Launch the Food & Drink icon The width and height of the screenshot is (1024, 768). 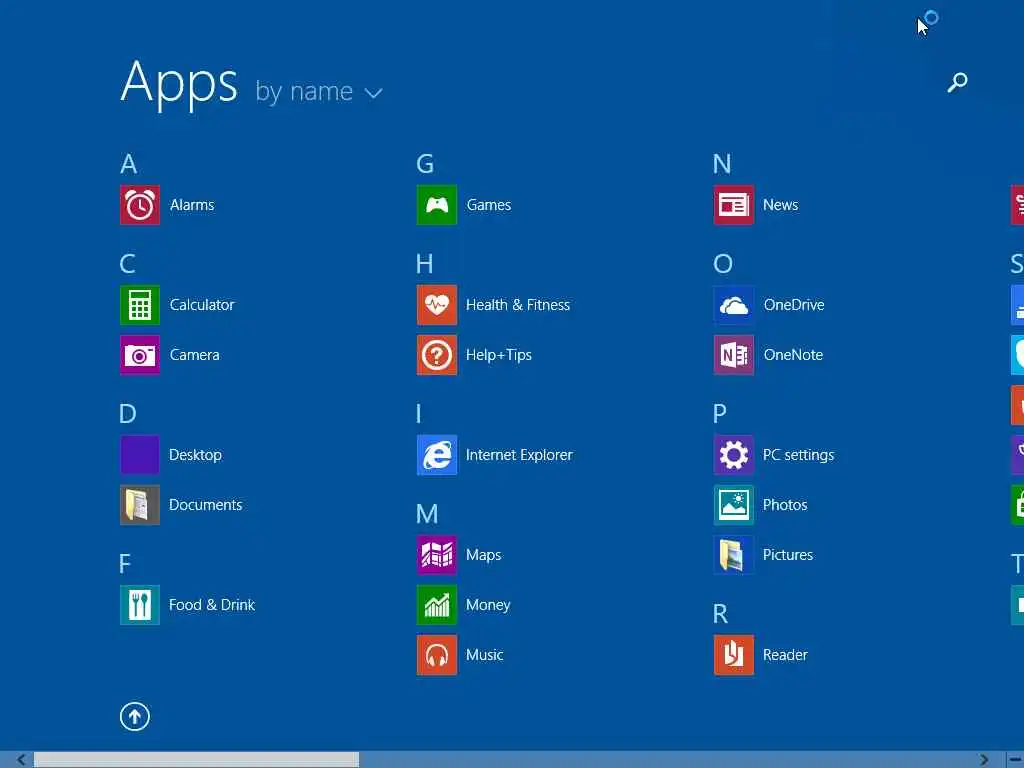(140, 605)
